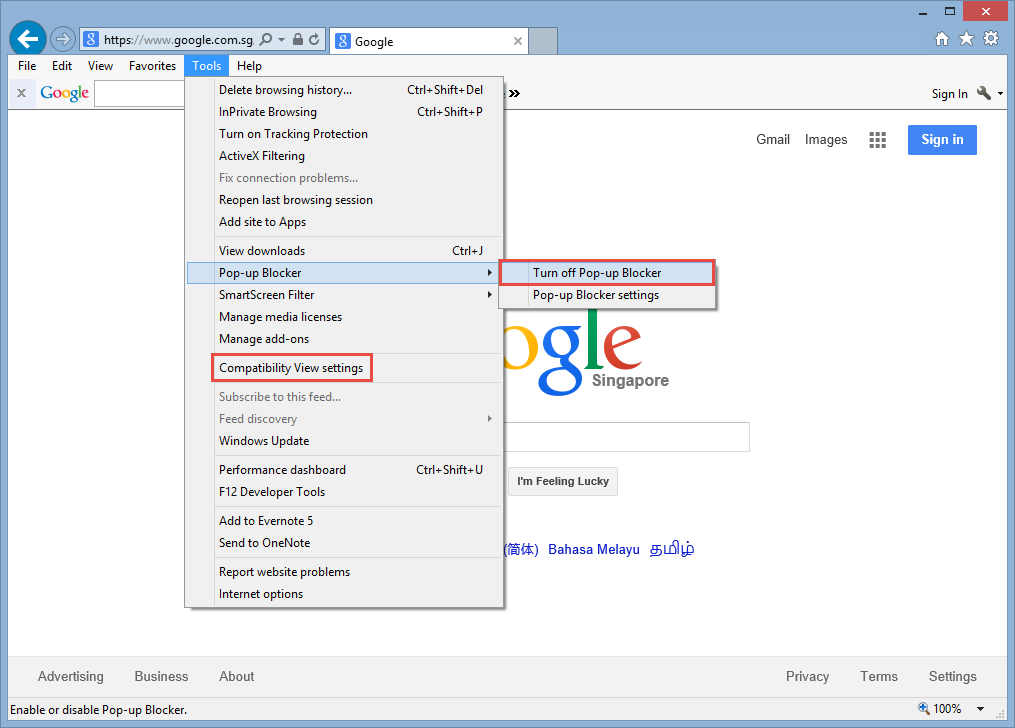
Task: Click the I'm Feeling Lucky button
Action: tap(563, 481)
